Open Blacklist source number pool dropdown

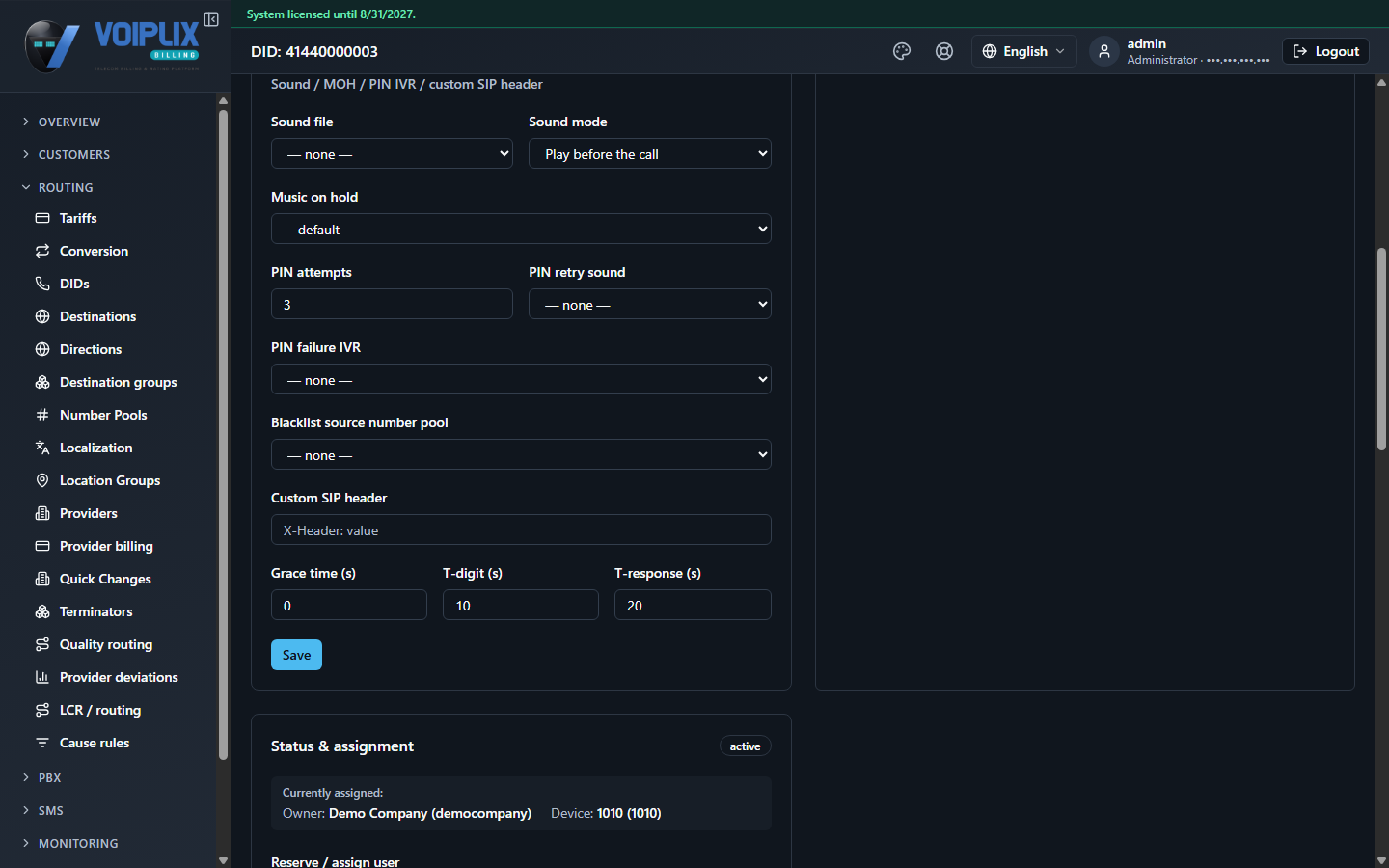[x=521, y=454]
